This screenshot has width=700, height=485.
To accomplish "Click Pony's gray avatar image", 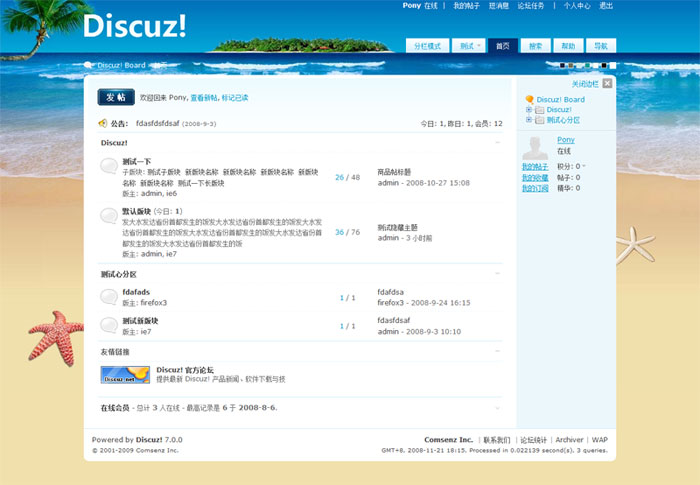I will (535, 148).
